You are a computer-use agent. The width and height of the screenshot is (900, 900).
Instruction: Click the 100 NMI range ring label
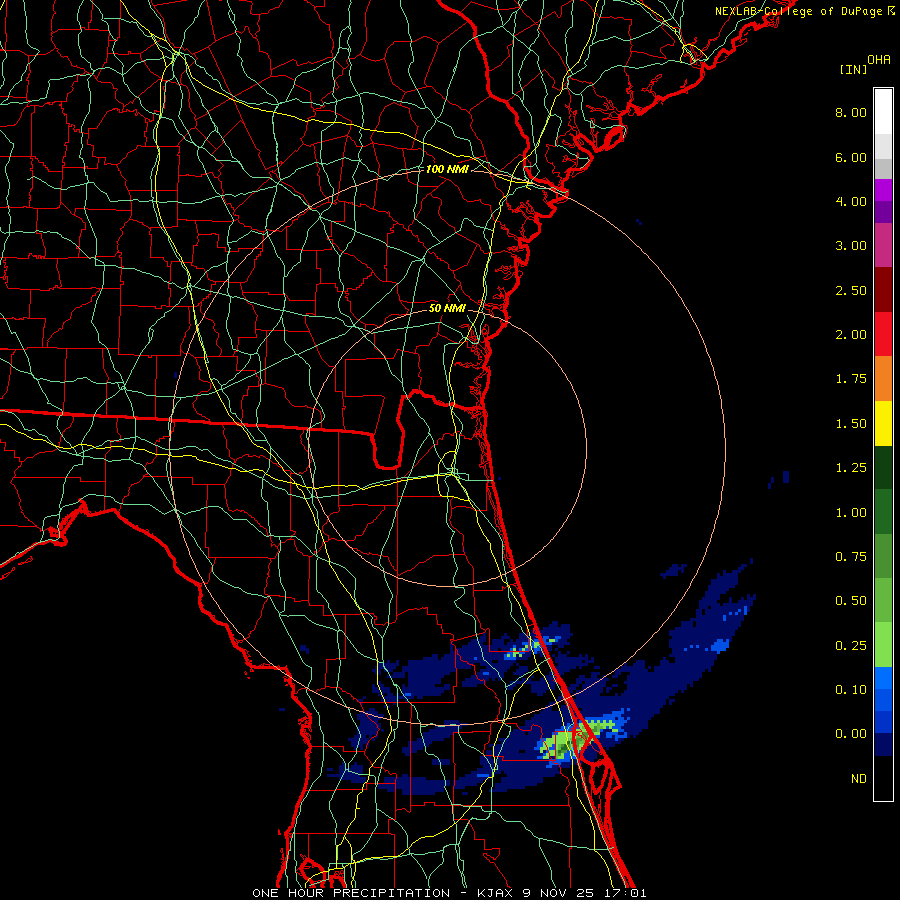click(x=447, y=169)
